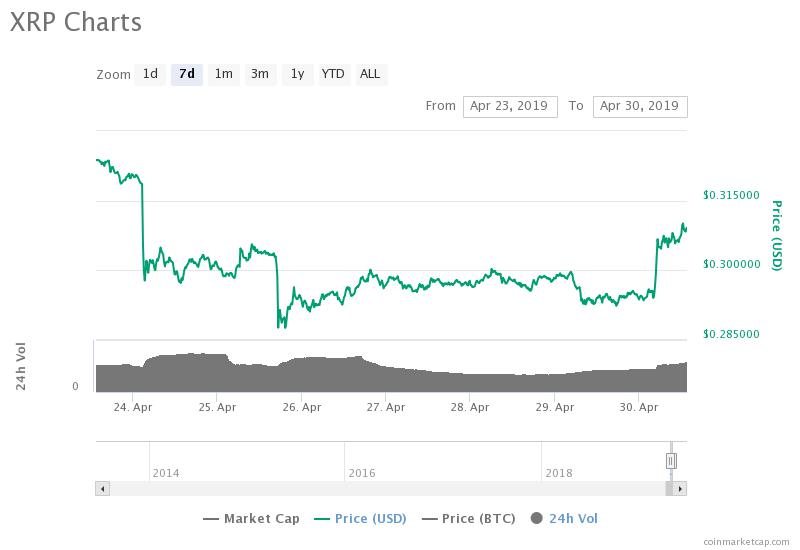Select the 7d zoom range
The height and width of the screenshot is (550, 800).
[x=187, y=74]
